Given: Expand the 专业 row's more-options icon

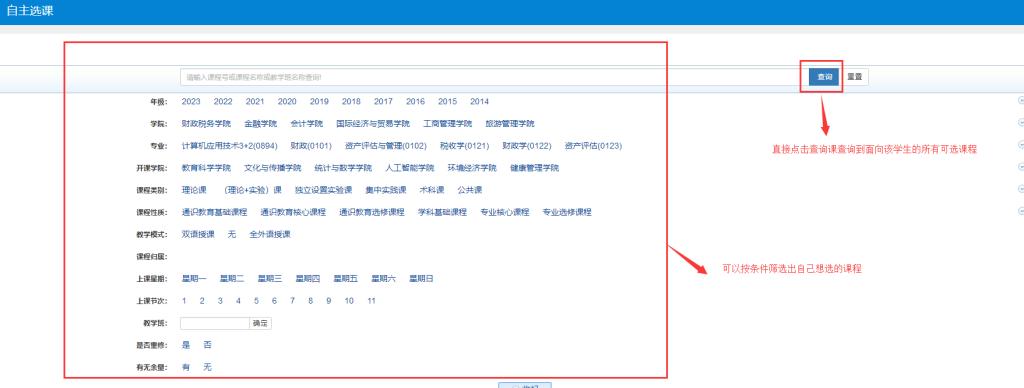Looking at the screenshot, I should coord(1021,145).
